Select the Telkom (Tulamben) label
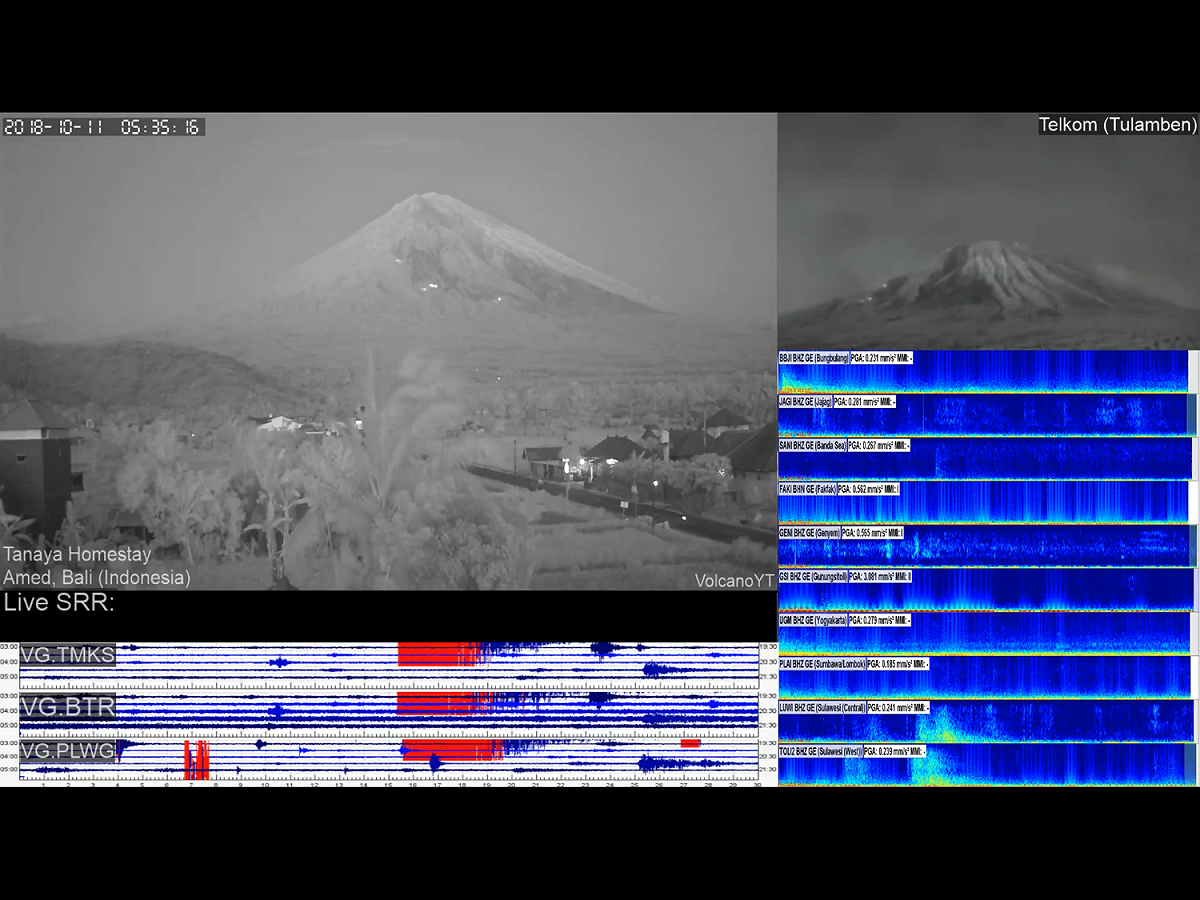The width and height of the screenshot is (1200, 900). [1117, 125]
